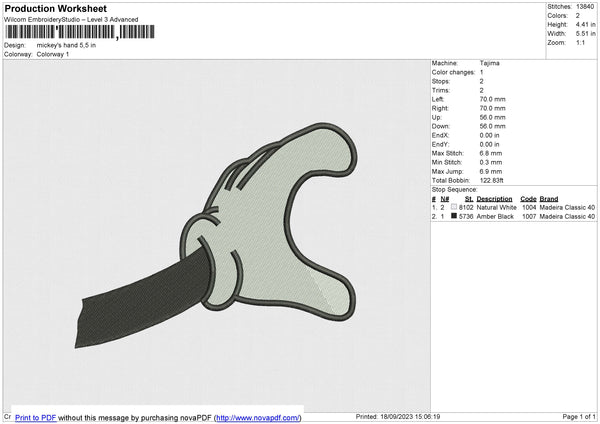The height and width of the screenshot is (424, 600).
Task: Click the Mickey hand embroidery preview
Action: coord(216,235)
